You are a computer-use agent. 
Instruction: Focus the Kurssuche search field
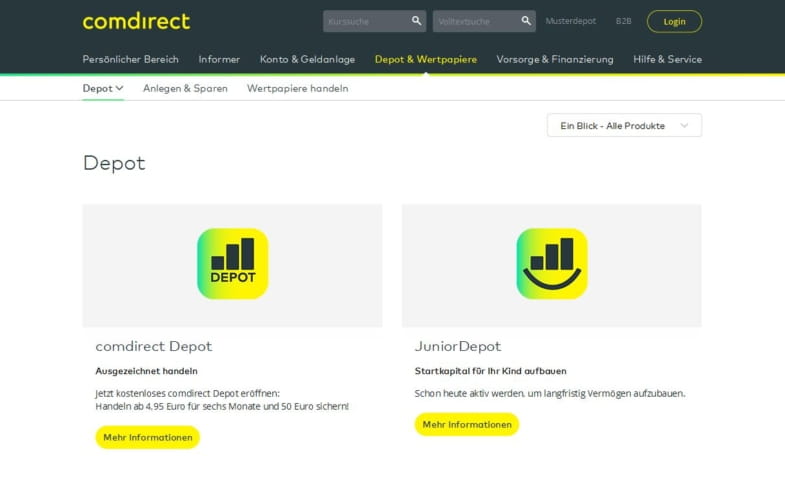pyautogui.click(x=374, y=21)
